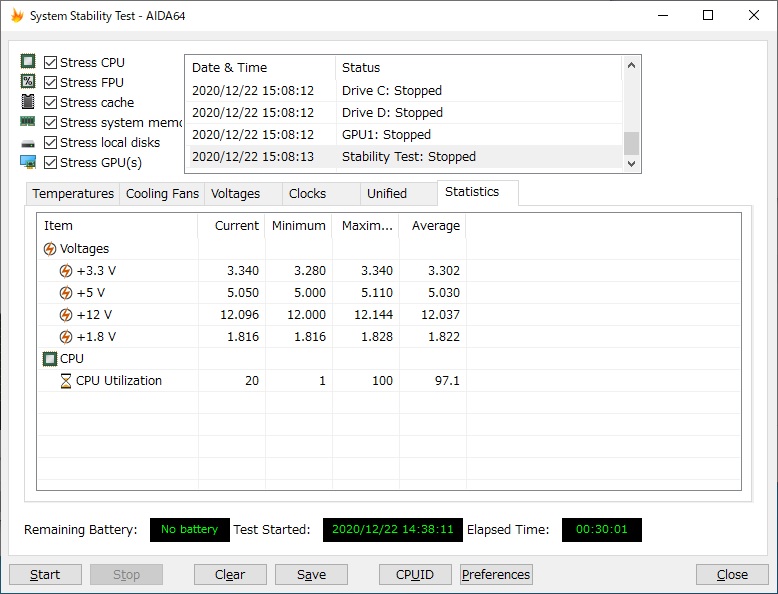Click the memory stick icon beside Stress system memory
Image resolution: width=778 pixels, height=594 pixels.
tap(28, 122)
